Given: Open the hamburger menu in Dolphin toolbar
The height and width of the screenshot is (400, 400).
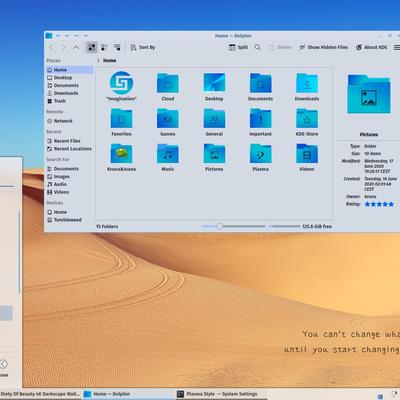Looking at the screenshot, I should click(x=397, y=47).
